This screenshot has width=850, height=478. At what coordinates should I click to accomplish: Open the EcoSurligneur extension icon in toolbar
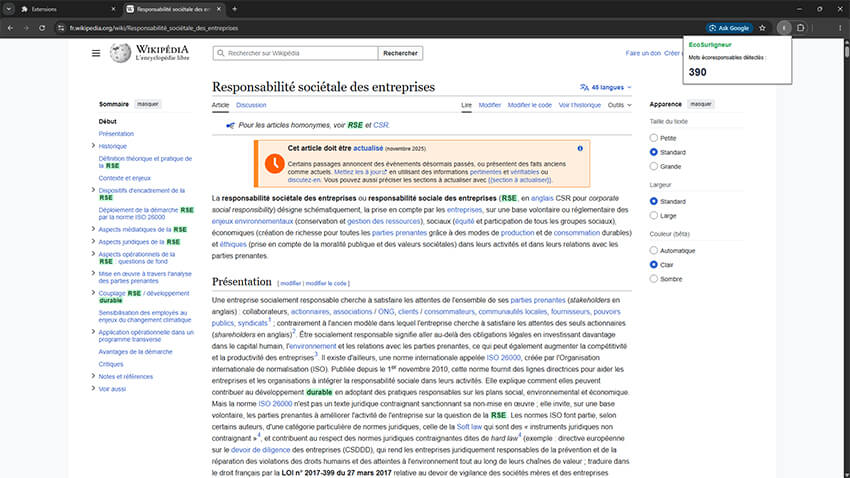tap(784, 28)
